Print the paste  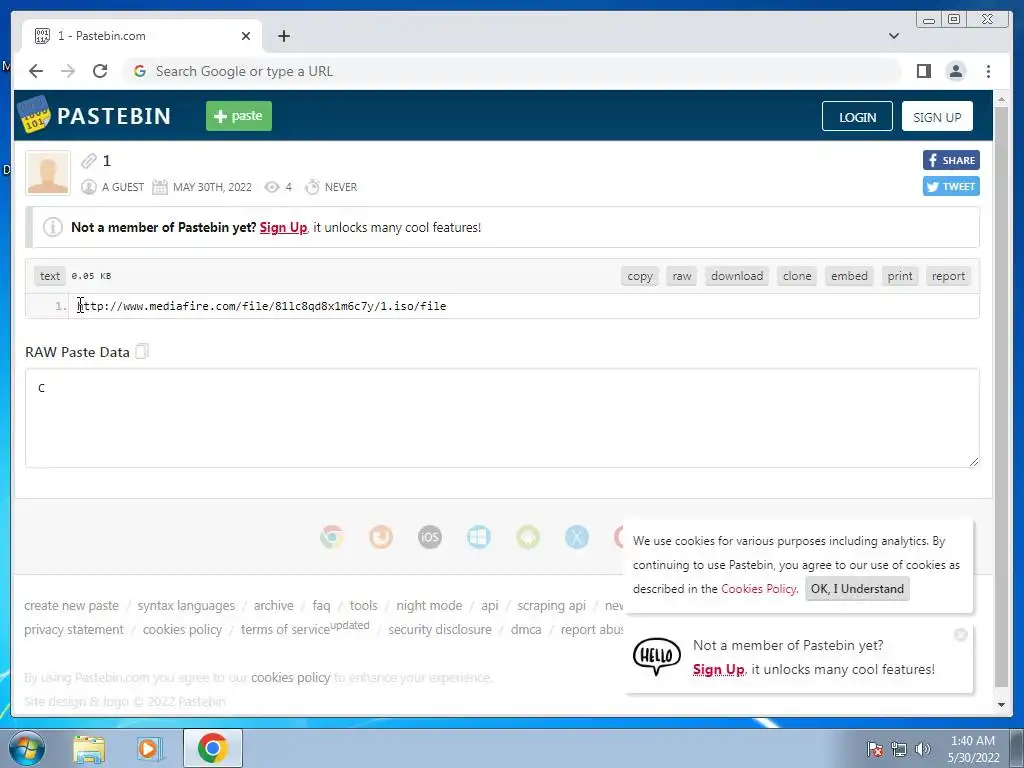(900, 276)
